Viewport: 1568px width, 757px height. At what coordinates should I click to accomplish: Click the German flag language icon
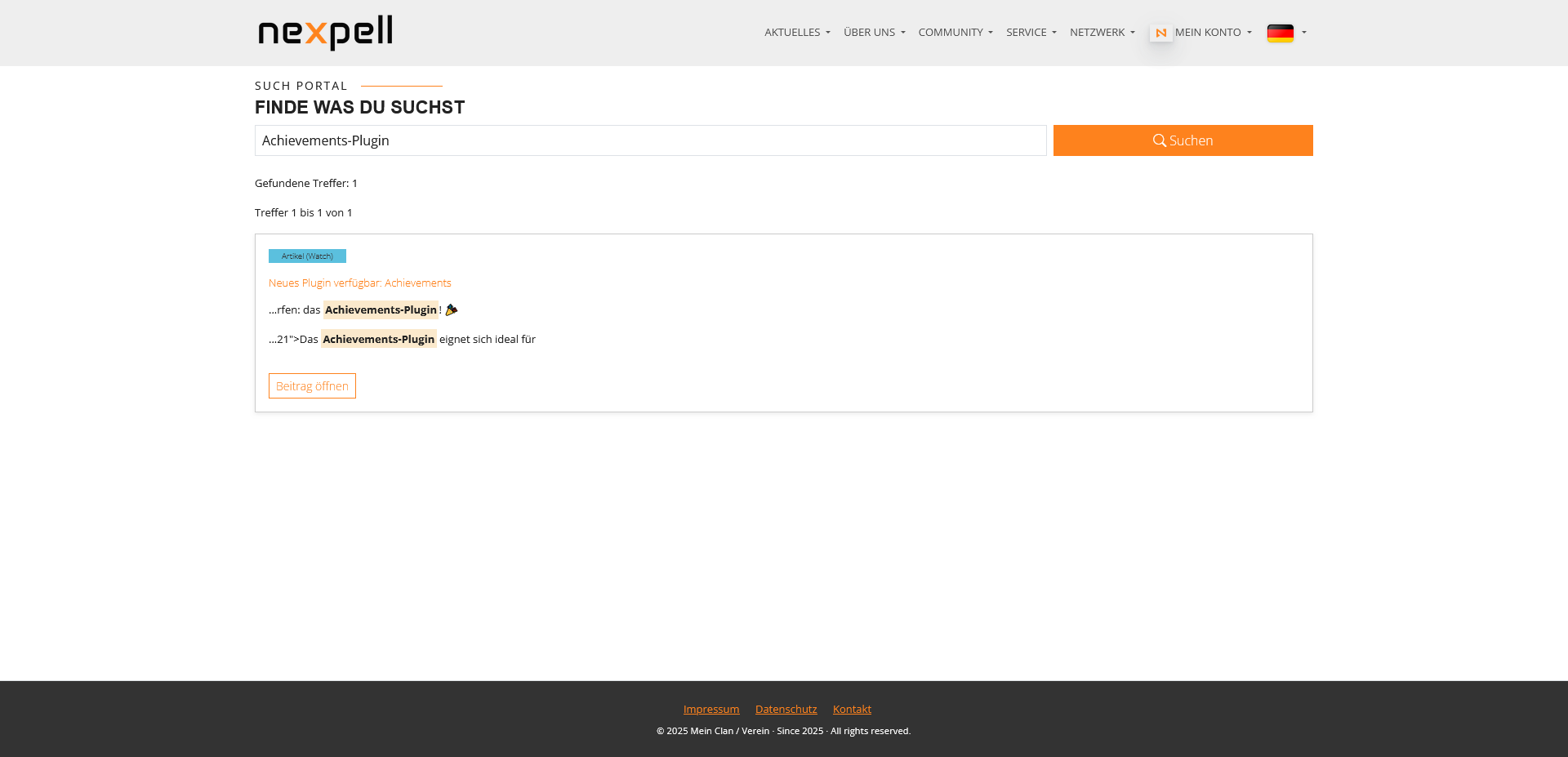1280,33
